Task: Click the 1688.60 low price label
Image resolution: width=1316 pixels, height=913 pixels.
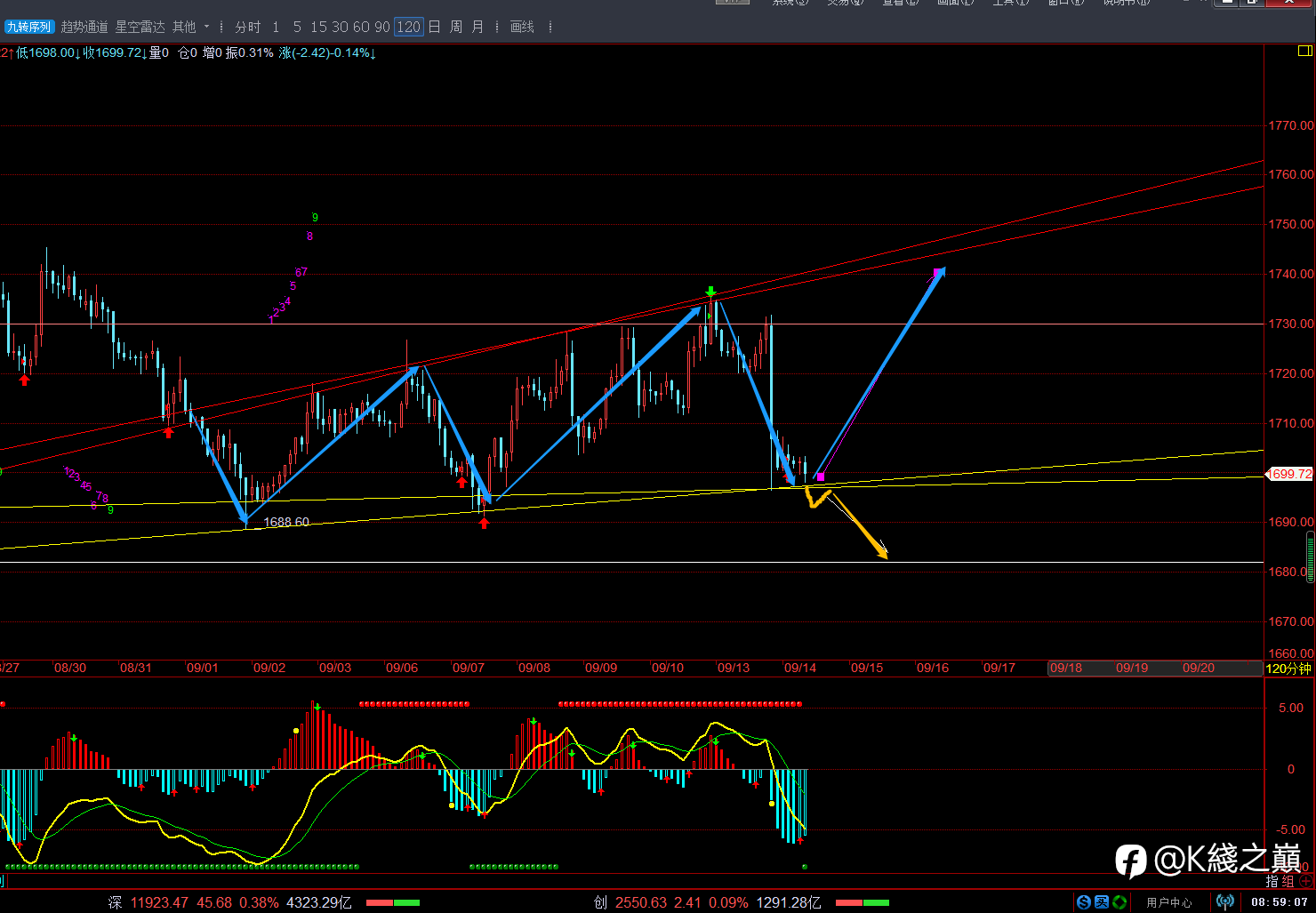Action: click(x=286, y=522)
